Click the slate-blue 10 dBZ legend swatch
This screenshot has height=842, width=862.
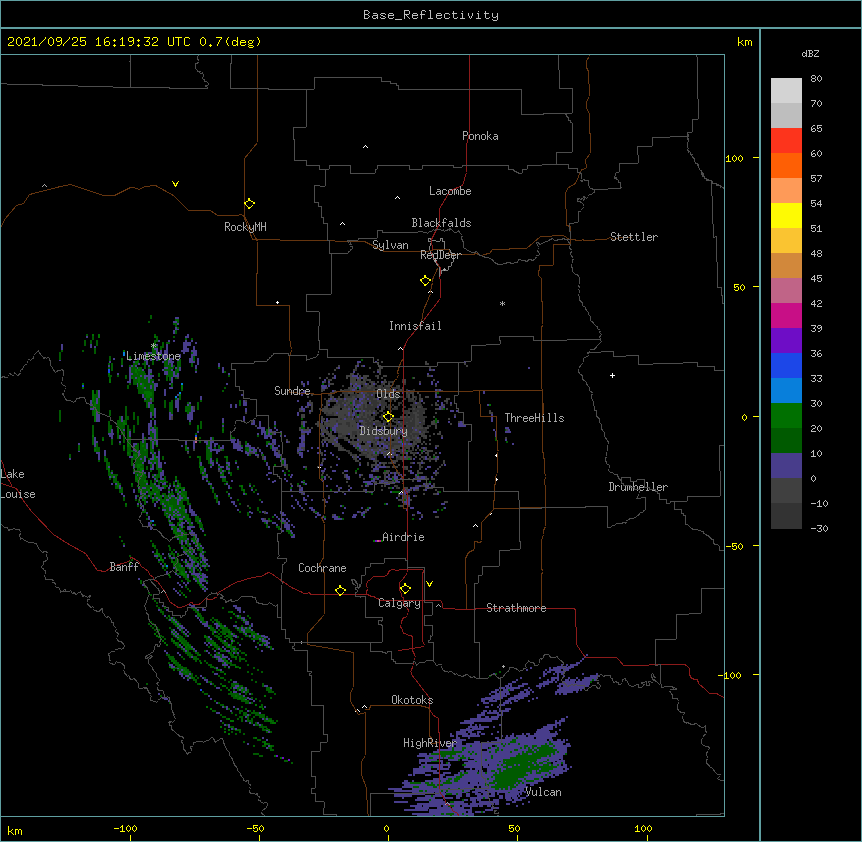coord(786,466)
